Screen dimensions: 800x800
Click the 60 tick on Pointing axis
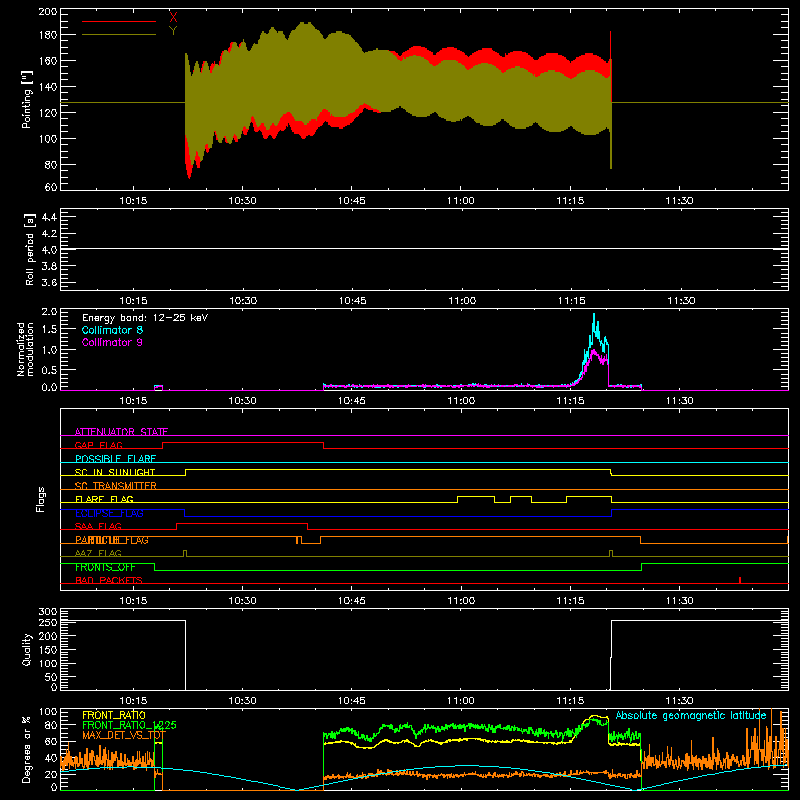point(51,187)
